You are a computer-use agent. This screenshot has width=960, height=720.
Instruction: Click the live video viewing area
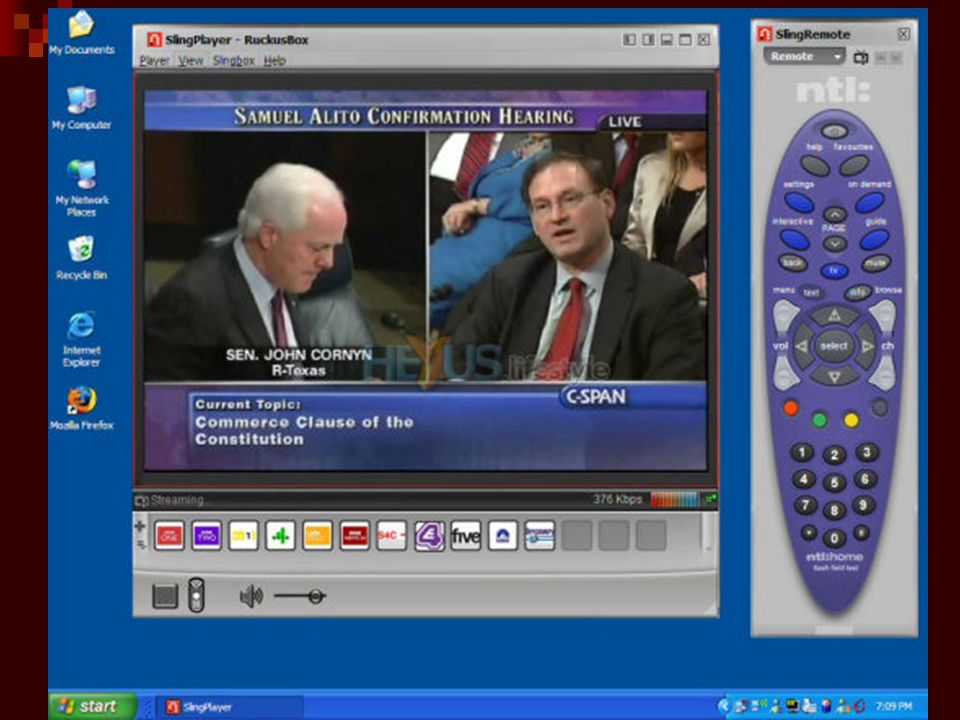tap(426, 281)
